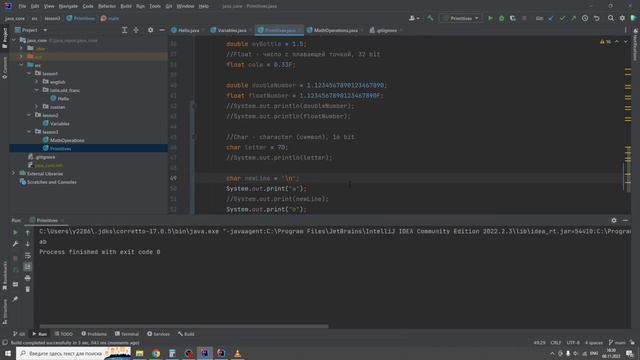Open the Terminal tool window
Viewport: 640px width, 360px height.
(127, 334)
